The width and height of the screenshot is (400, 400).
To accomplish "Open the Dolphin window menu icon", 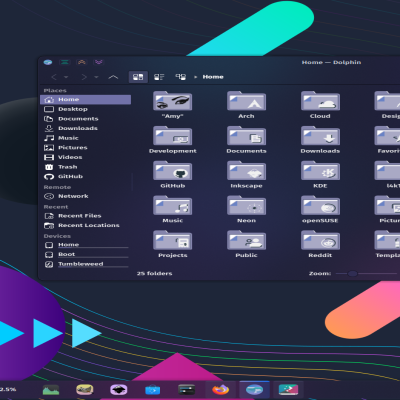I will tap(48, 62).
